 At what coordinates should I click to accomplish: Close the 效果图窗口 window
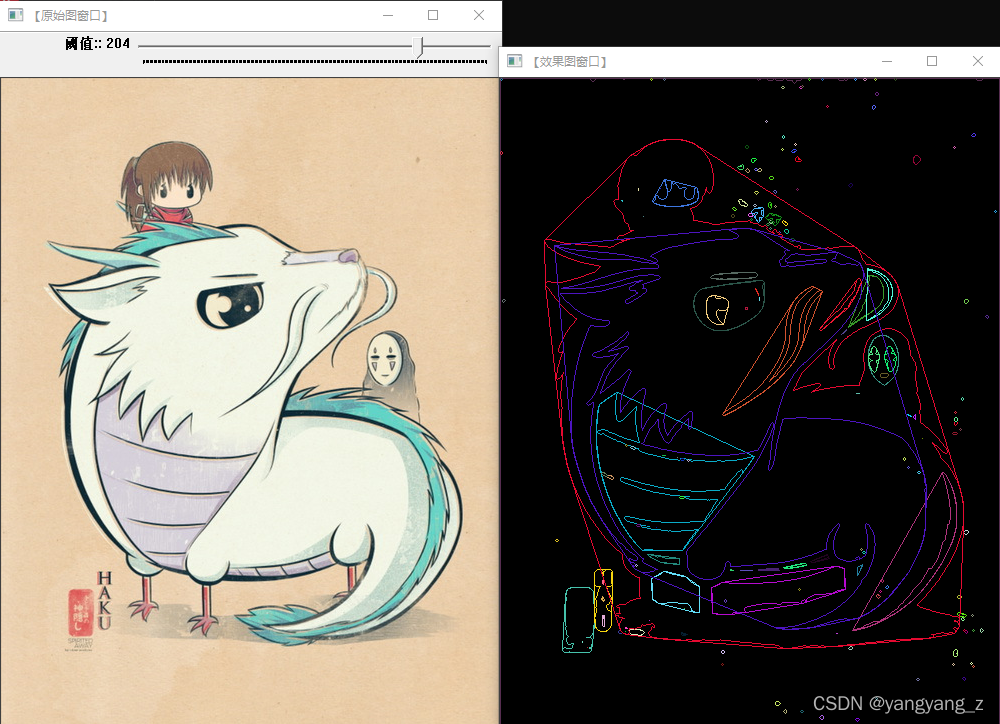[978, 61]
